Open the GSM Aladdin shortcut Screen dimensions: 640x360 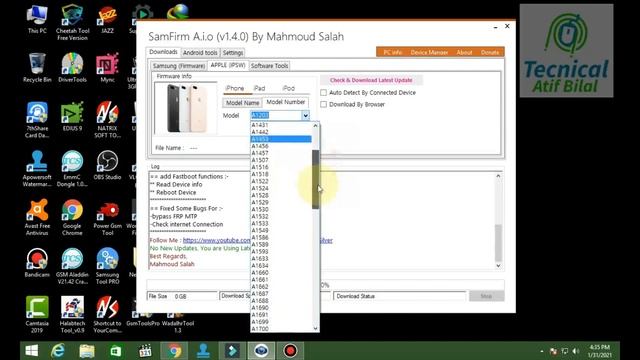pos(72,266)
